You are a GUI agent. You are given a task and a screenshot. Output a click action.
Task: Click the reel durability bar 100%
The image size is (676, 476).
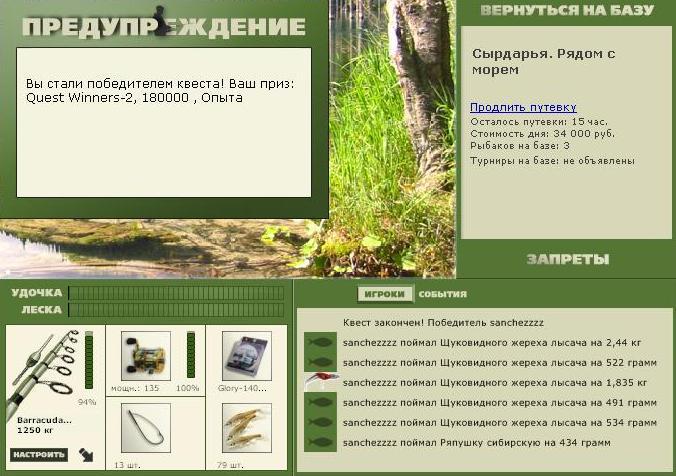(191, 355)
